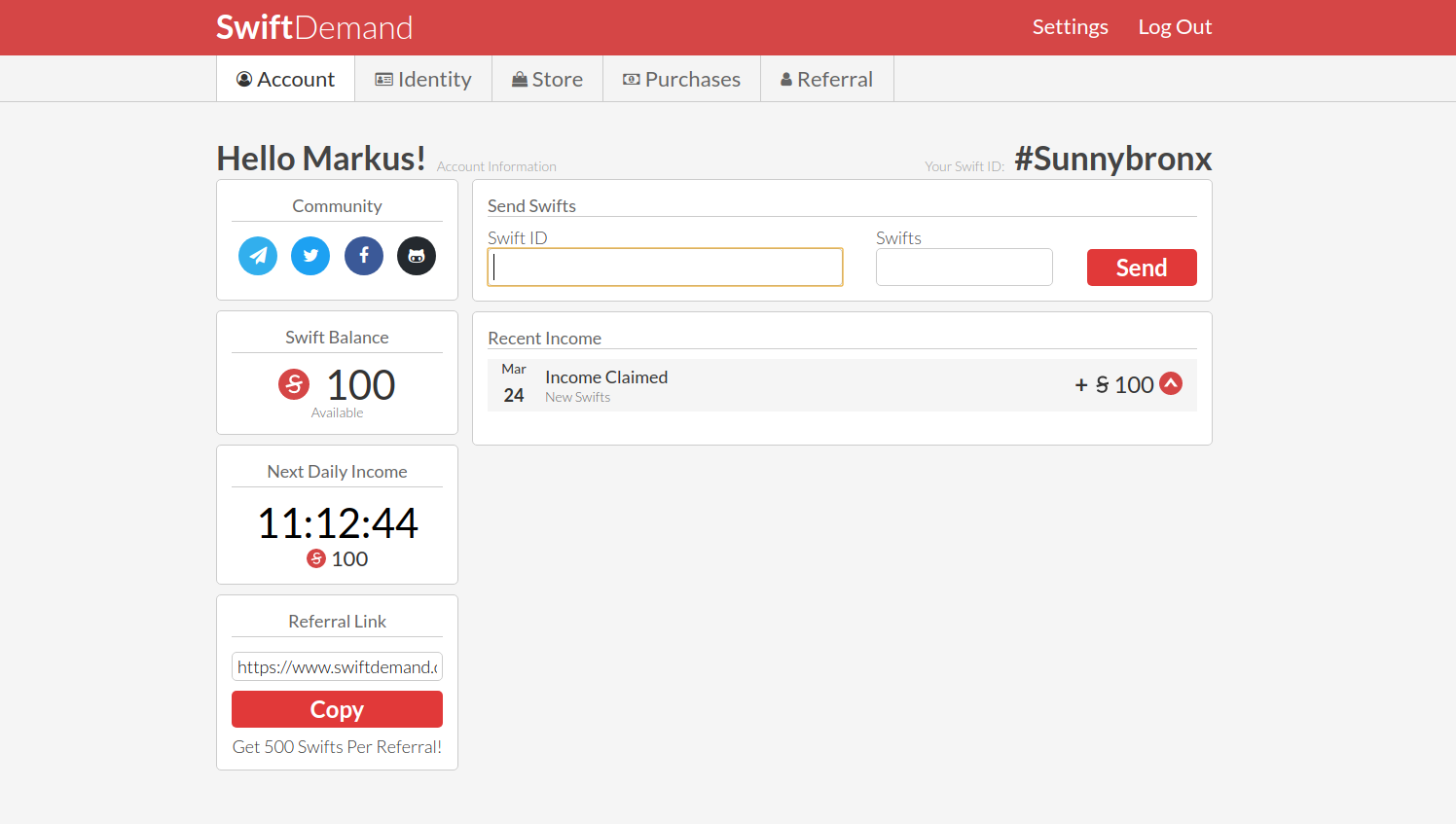1456x824 pixels.
Task: Click the red Swift coin icon beside balance
Action: pyautogui.click(x=294, y=384)
